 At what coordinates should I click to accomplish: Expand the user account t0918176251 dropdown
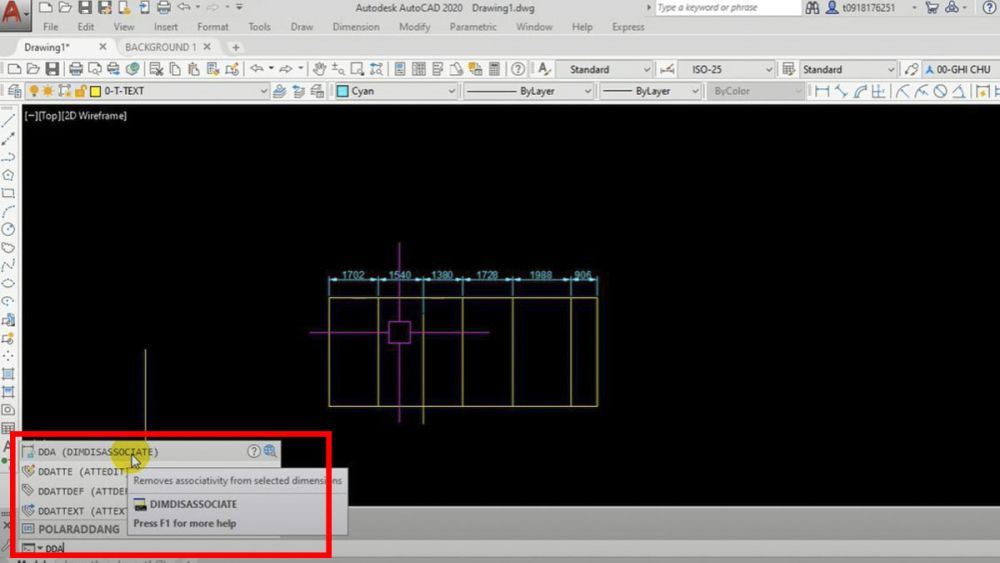[x=914, y=8]
